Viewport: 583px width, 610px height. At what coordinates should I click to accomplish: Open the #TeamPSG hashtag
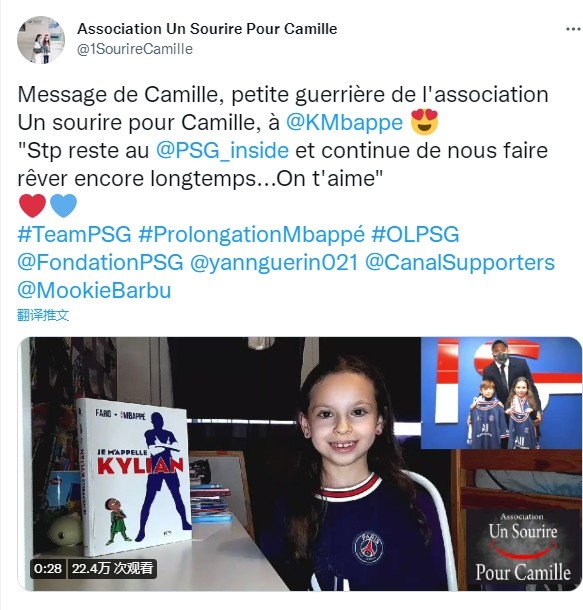[75, 235]
